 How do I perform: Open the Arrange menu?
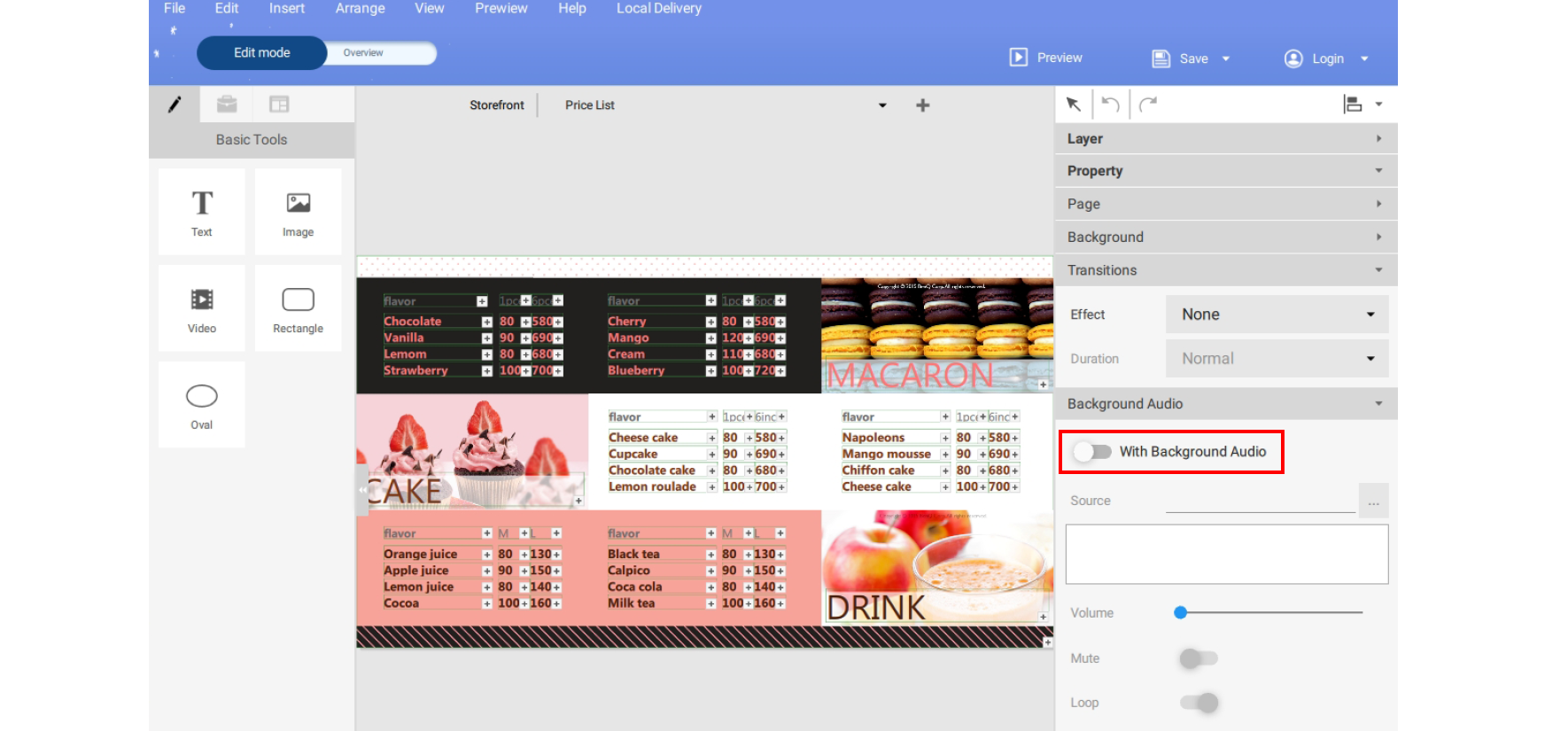tap(360, 8)
